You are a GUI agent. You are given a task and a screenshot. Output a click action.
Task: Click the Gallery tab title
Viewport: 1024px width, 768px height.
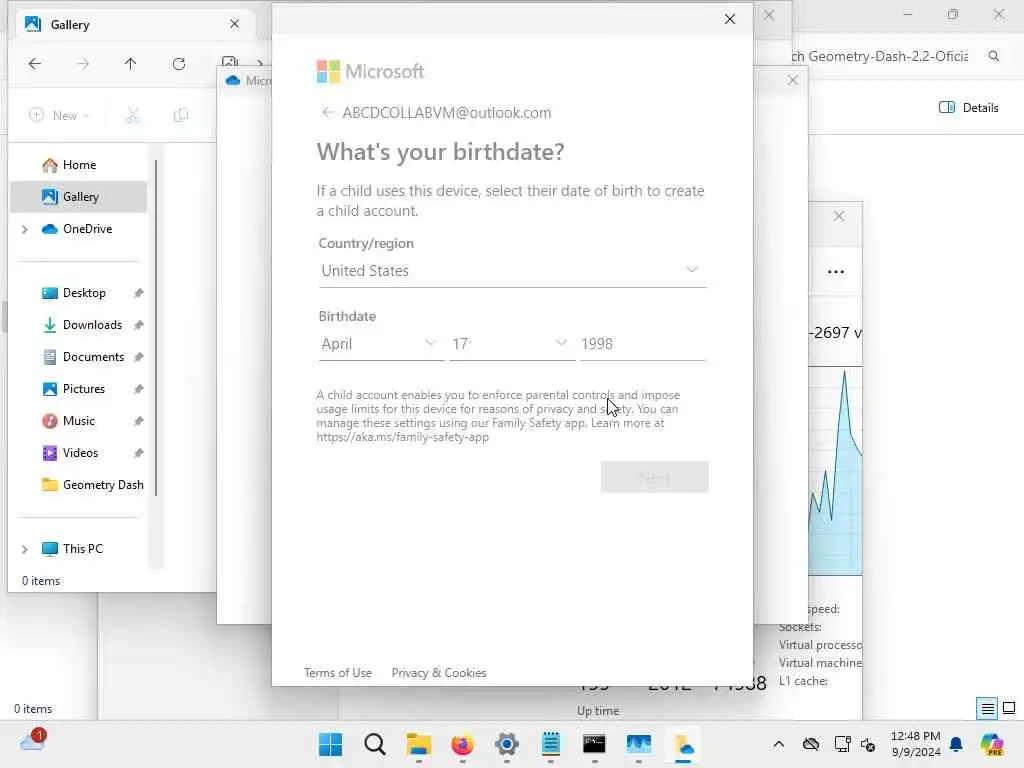[x=70, y=25]
